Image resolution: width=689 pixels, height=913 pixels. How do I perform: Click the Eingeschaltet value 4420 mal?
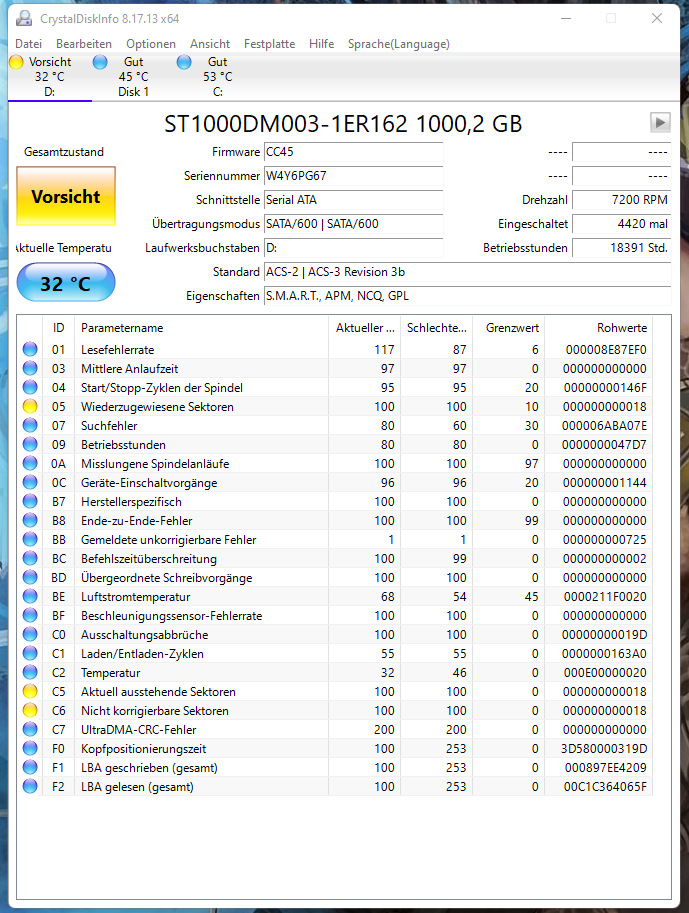(x=621, y=224)
